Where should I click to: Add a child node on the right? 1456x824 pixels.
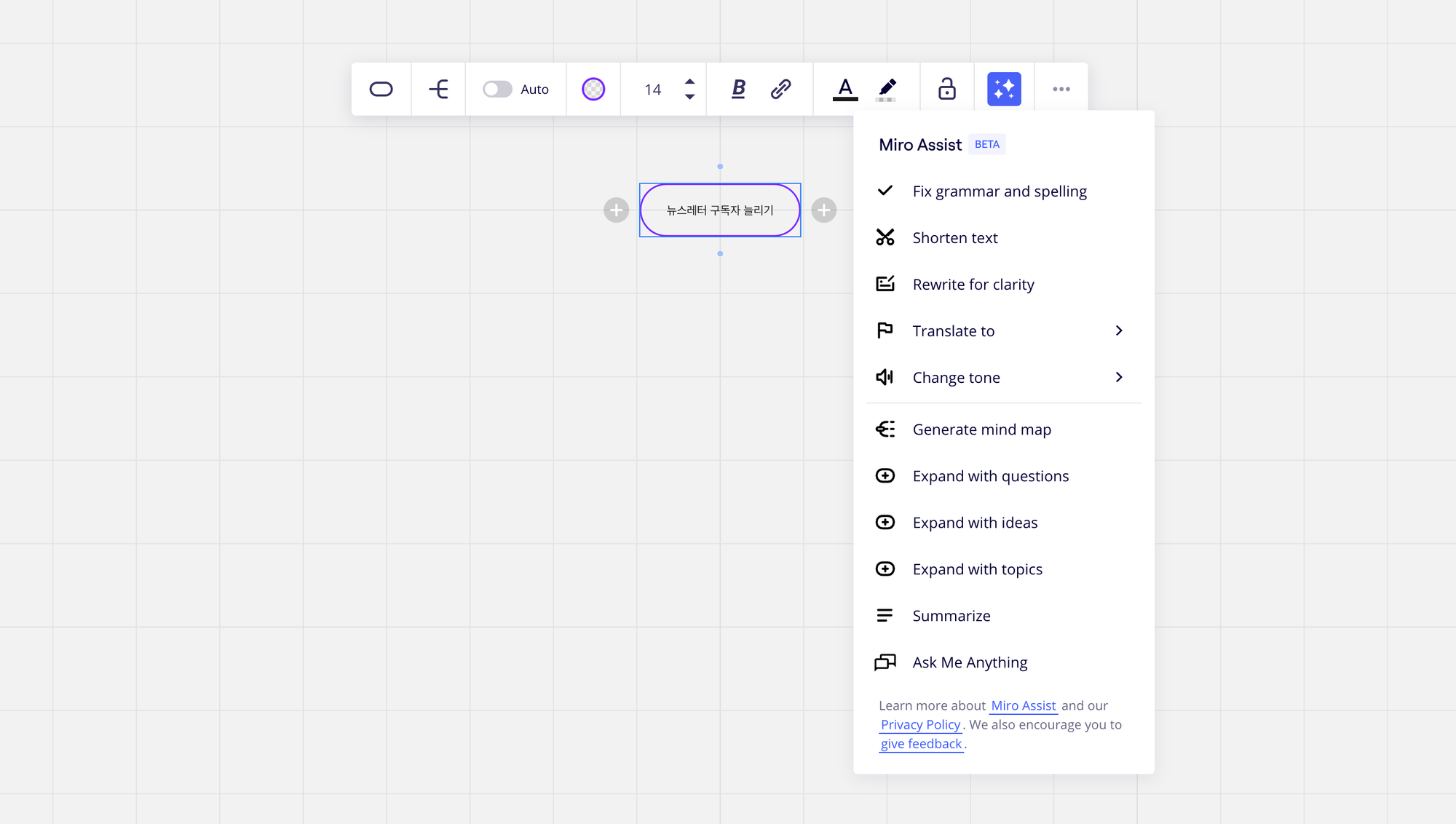click(x=823, y=210)
